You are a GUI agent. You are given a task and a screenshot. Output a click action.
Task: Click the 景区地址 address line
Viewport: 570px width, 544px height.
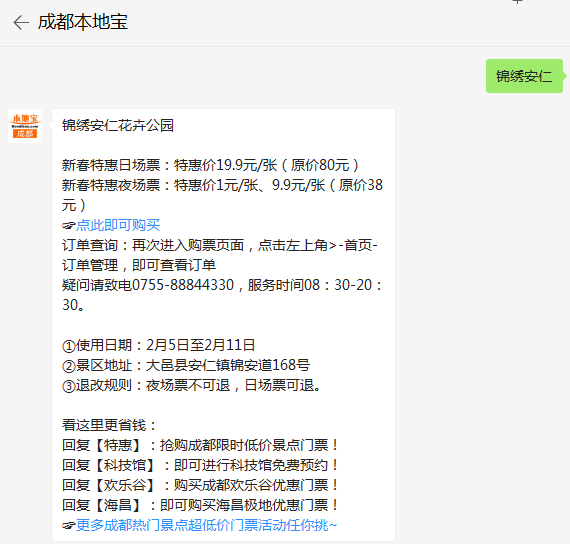point(186,365)
